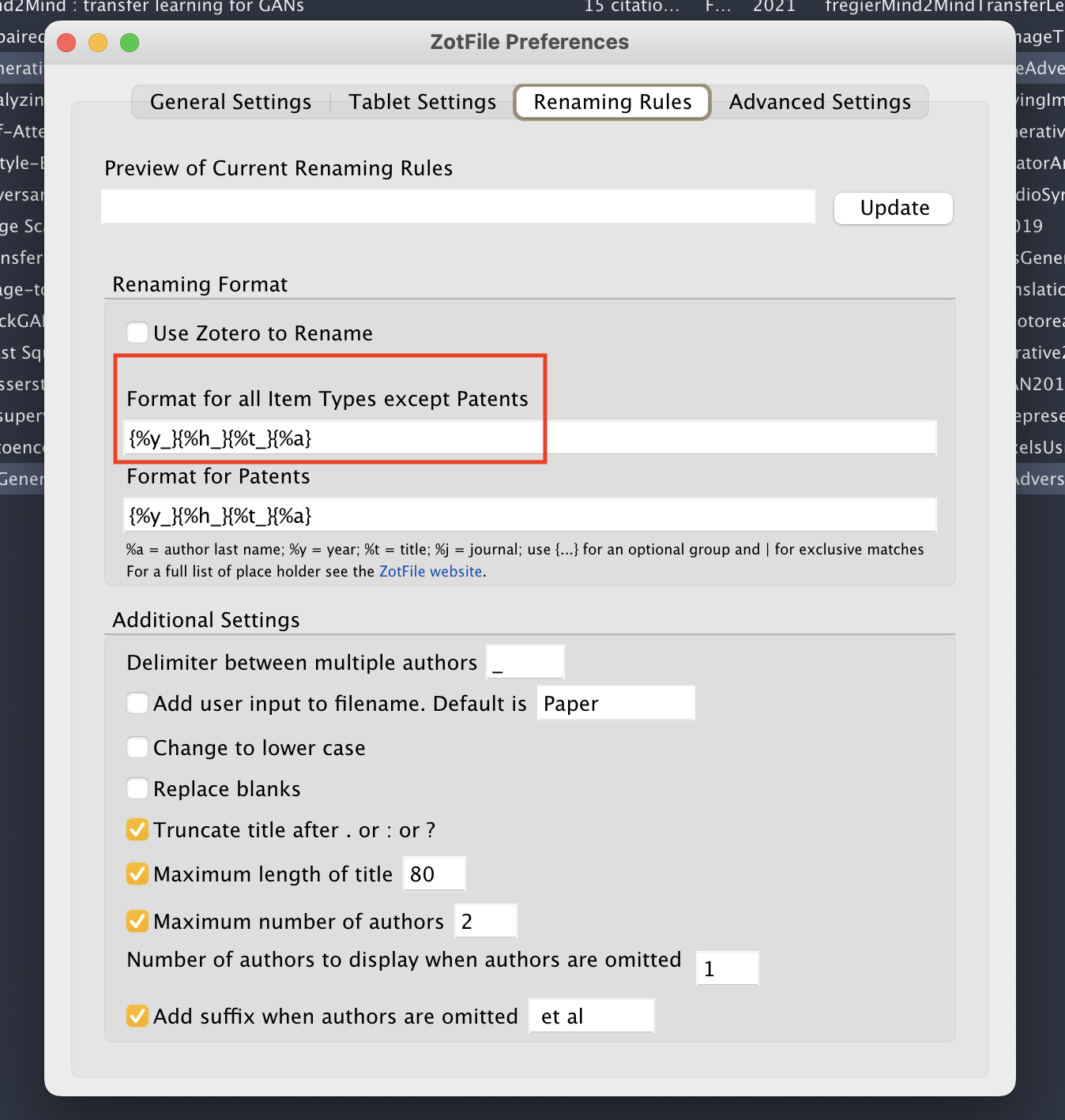This screenshot has width=1065, height=1120.
Task: Click delimiter between multiple authors field
Action: (x=525, y=662)
